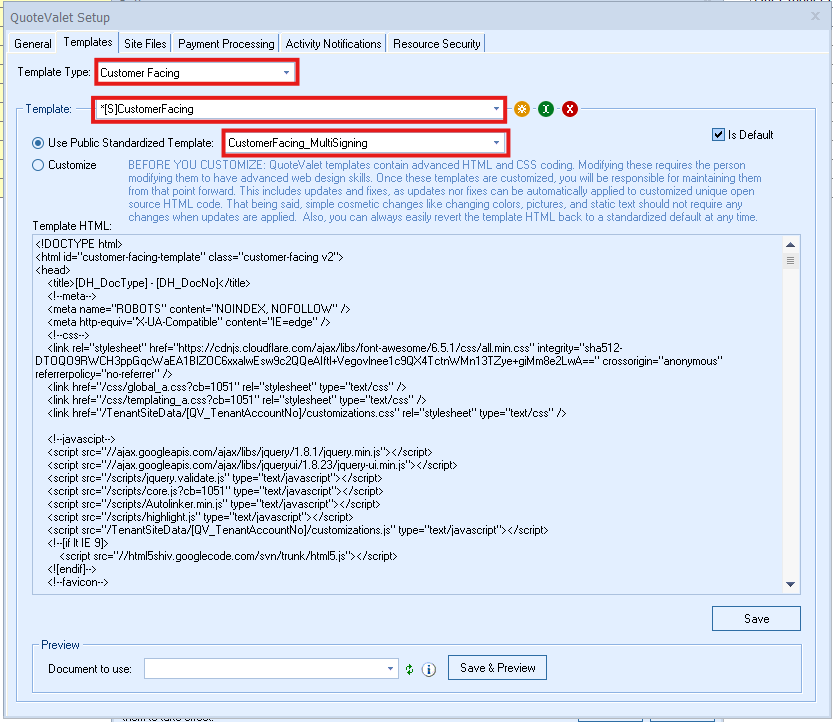Expand the Document to use dropdown
Screen dimensions: 833x722
390,669
